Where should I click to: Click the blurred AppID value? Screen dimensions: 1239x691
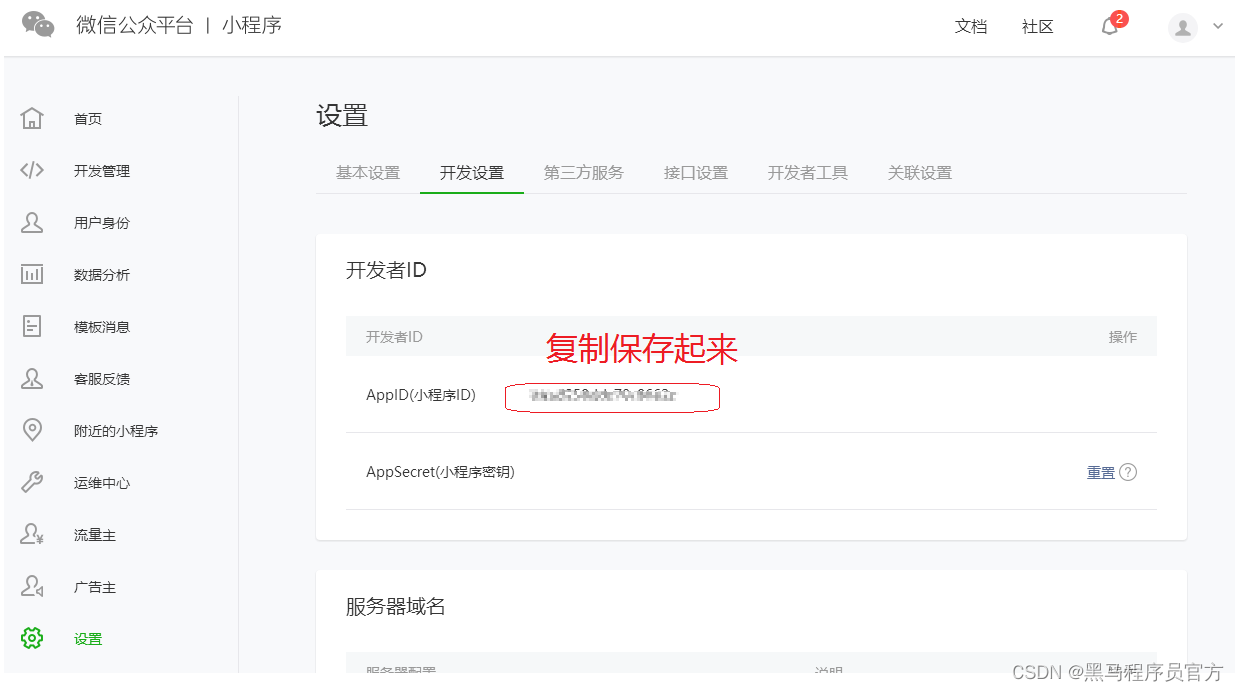pyautogui.click(x=603, y=396)
